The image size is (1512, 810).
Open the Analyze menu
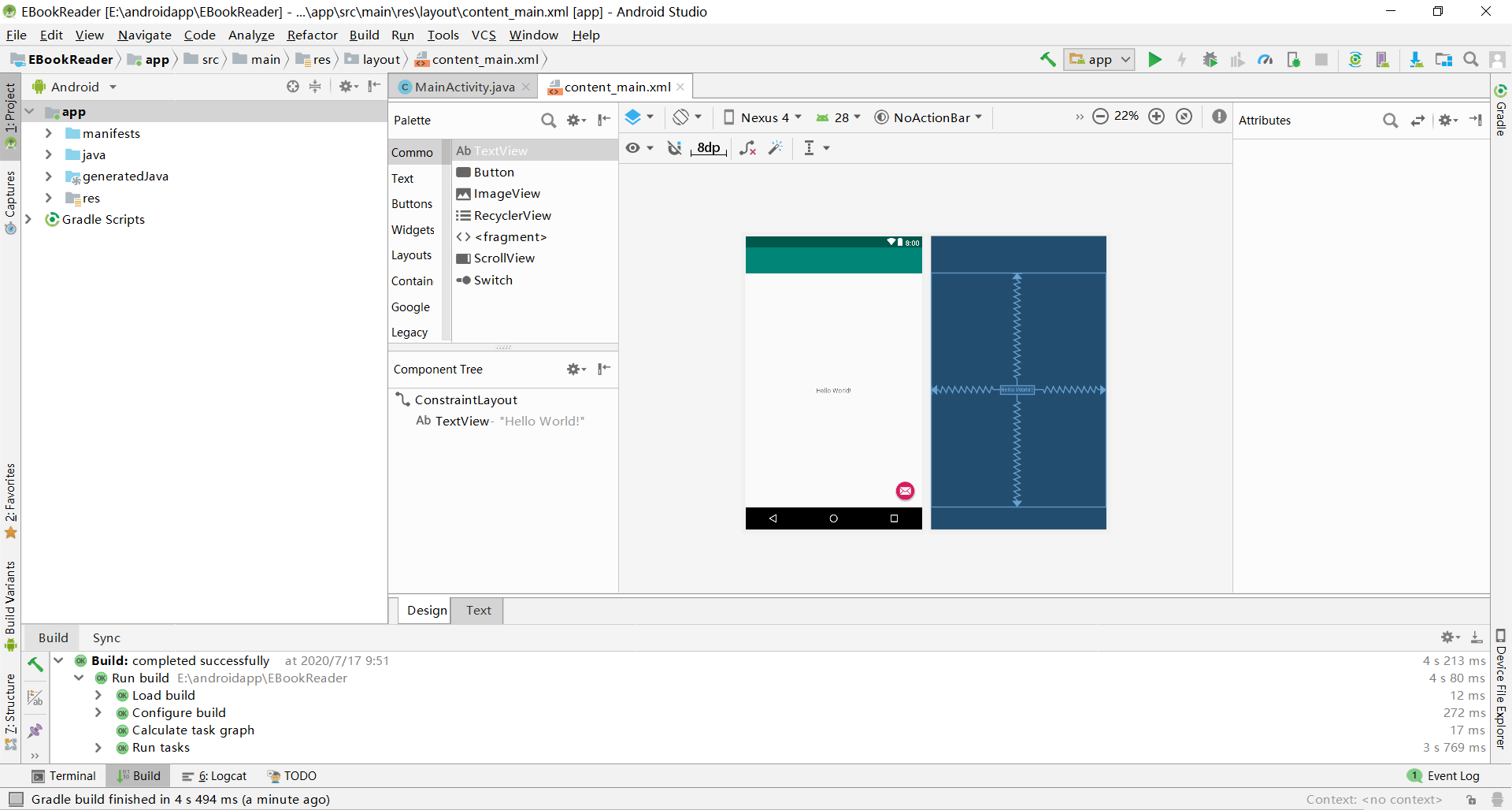coord(251,35)
